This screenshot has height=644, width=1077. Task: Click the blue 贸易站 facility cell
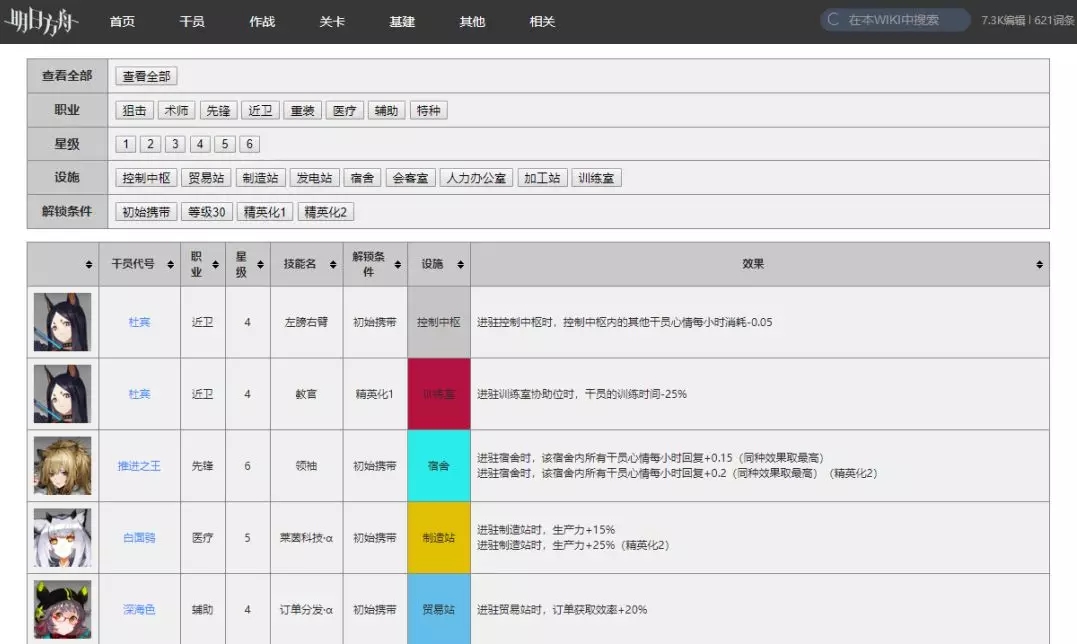[x=439, y=610]
